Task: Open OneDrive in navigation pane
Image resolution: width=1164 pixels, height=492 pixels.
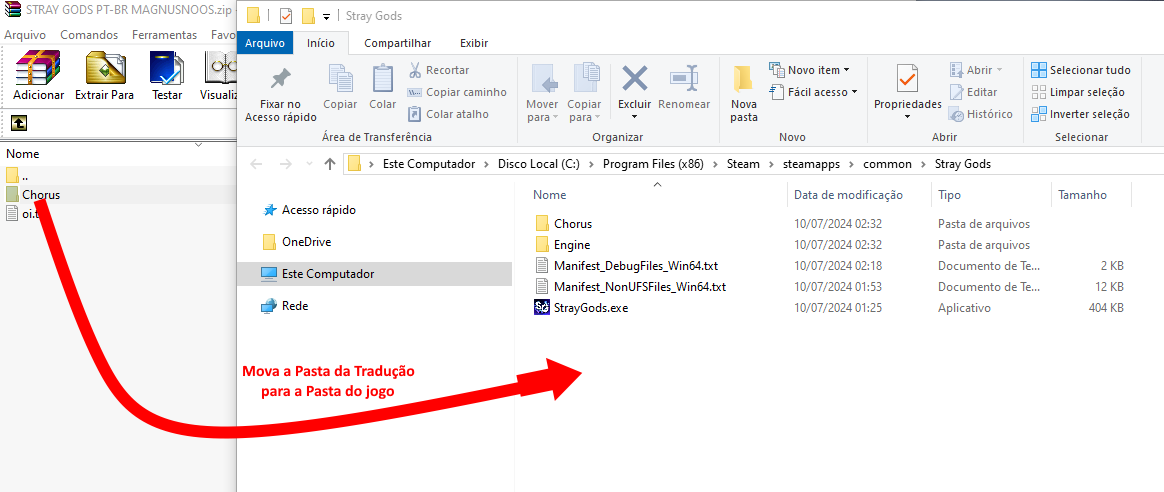Action: (x=297, y=242)
